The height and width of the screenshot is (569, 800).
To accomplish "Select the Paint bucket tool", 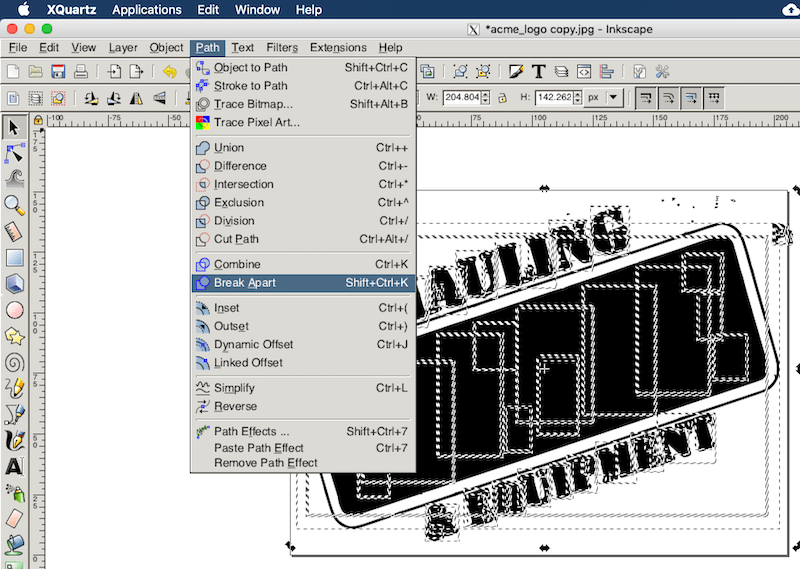I will pyautogui.click(x=14, y=545).
